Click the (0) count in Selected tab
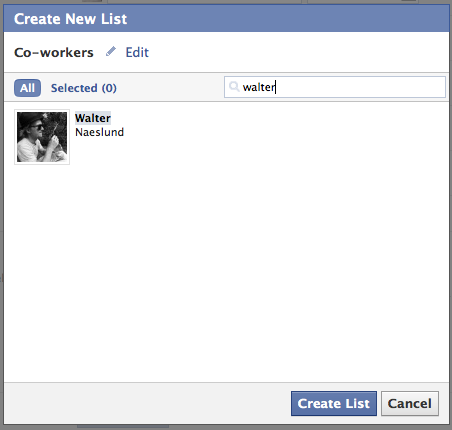This screenshot has width=452, height=430. tap(109, 88)
